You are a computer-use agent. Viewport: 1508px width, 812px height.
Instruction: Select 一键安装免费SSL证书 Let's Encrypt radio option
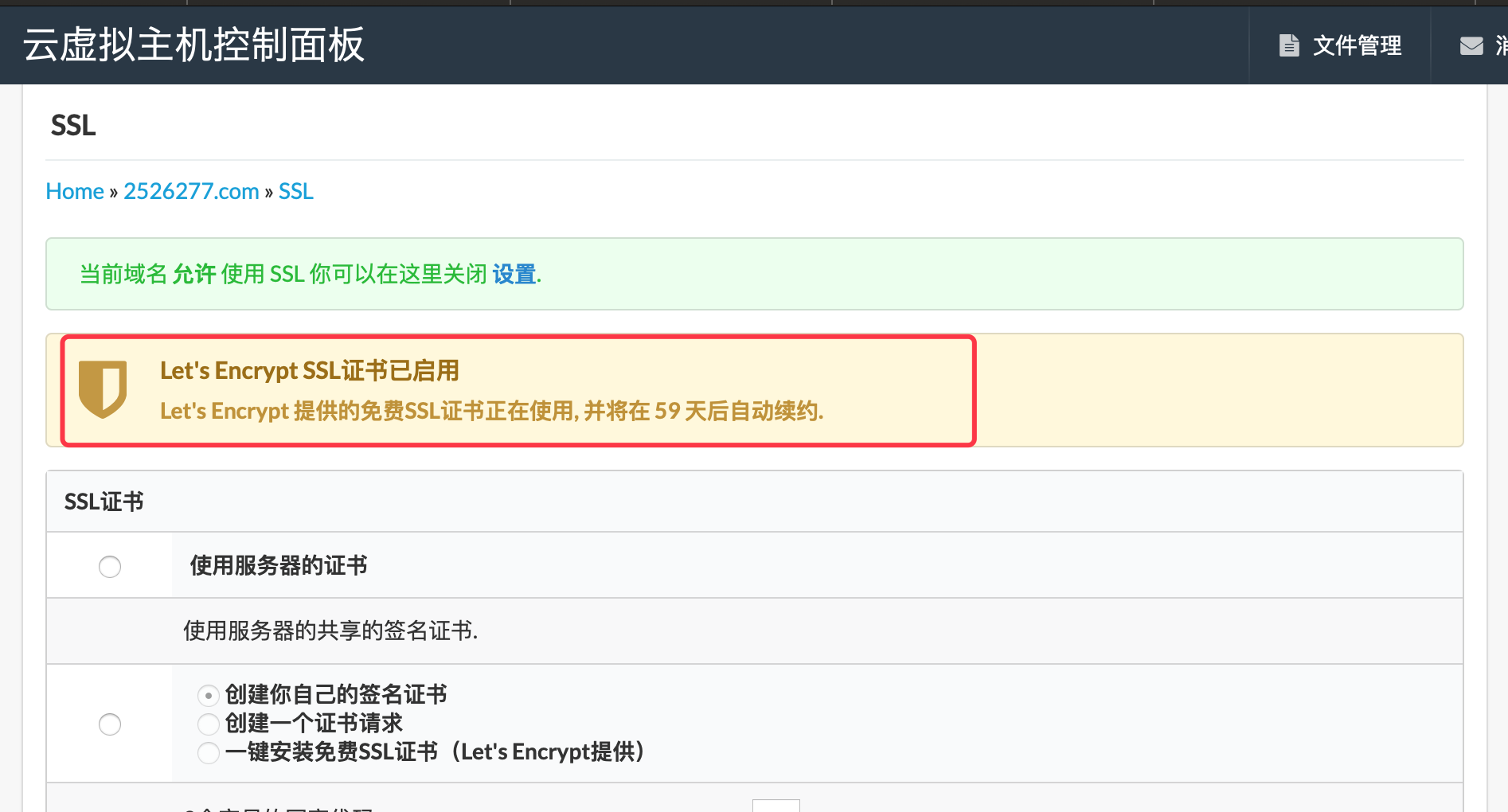click(x=208, y=752)
